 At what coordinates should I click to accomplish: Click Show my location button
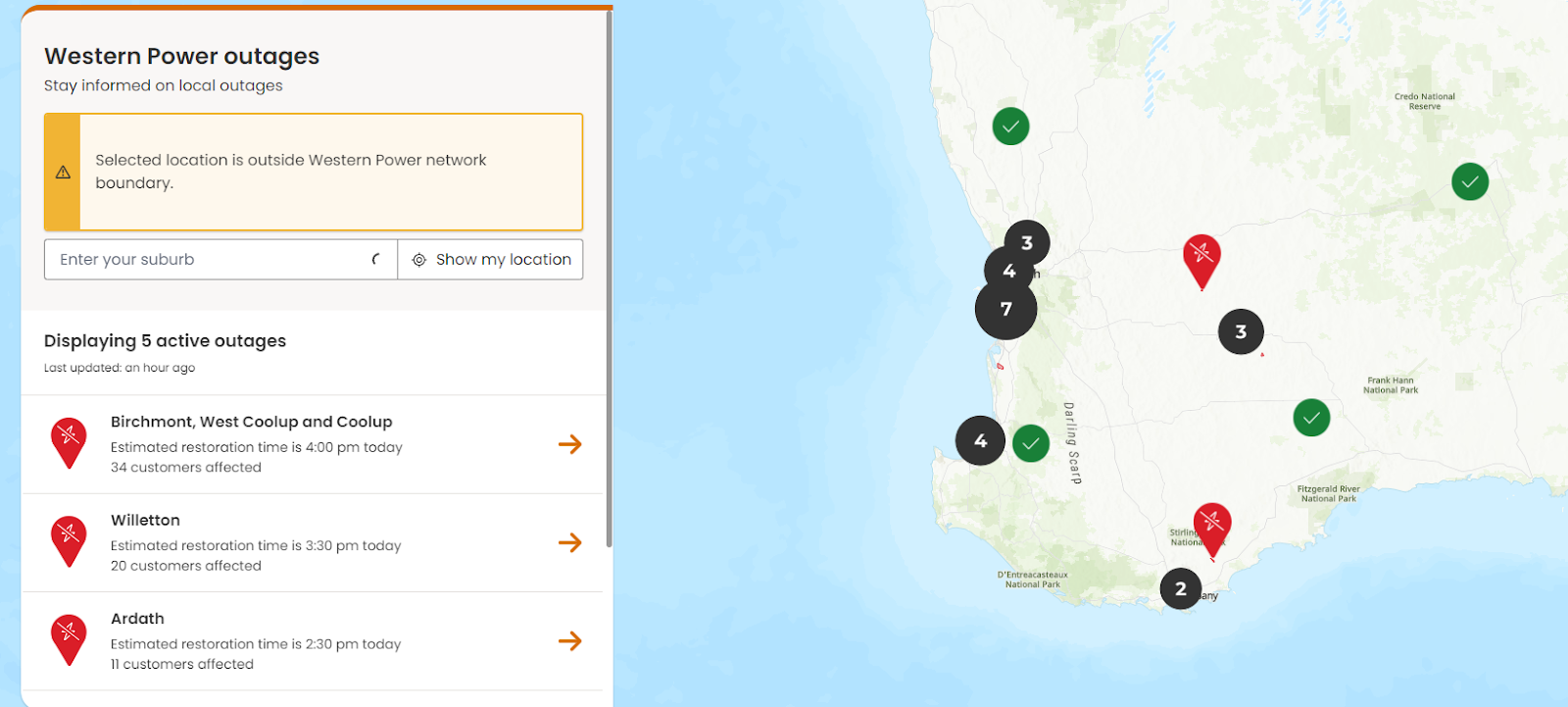tap(490, 260)
